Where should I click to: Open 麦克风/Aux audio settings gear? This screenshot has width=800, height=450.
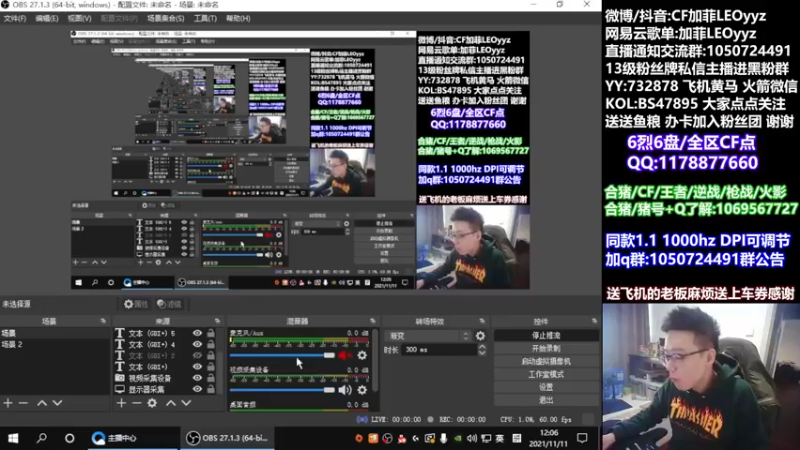pos(362,355)
